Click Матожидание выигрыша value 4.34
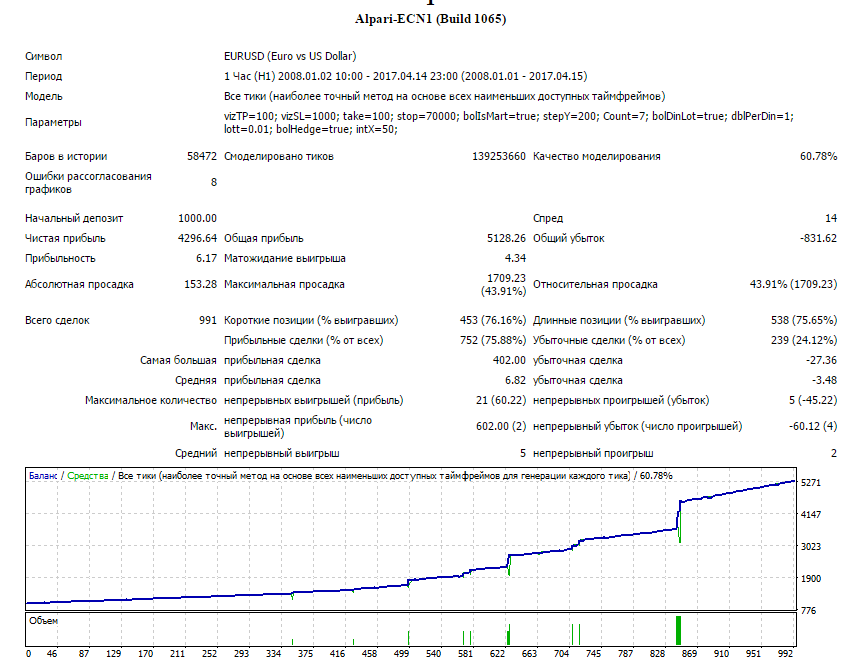 [x=515, y=259]
